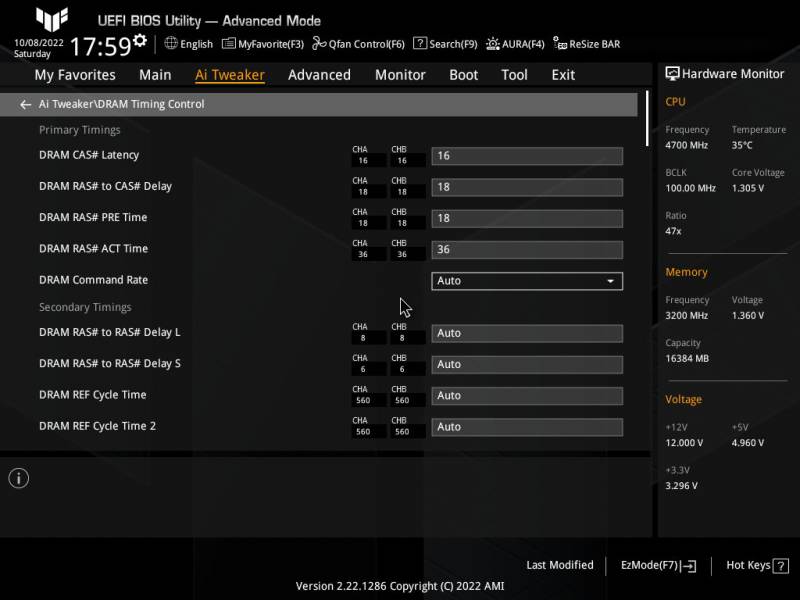Click the Secondary Timings section header
Screen dimensions: 800x600
(85, 307)
